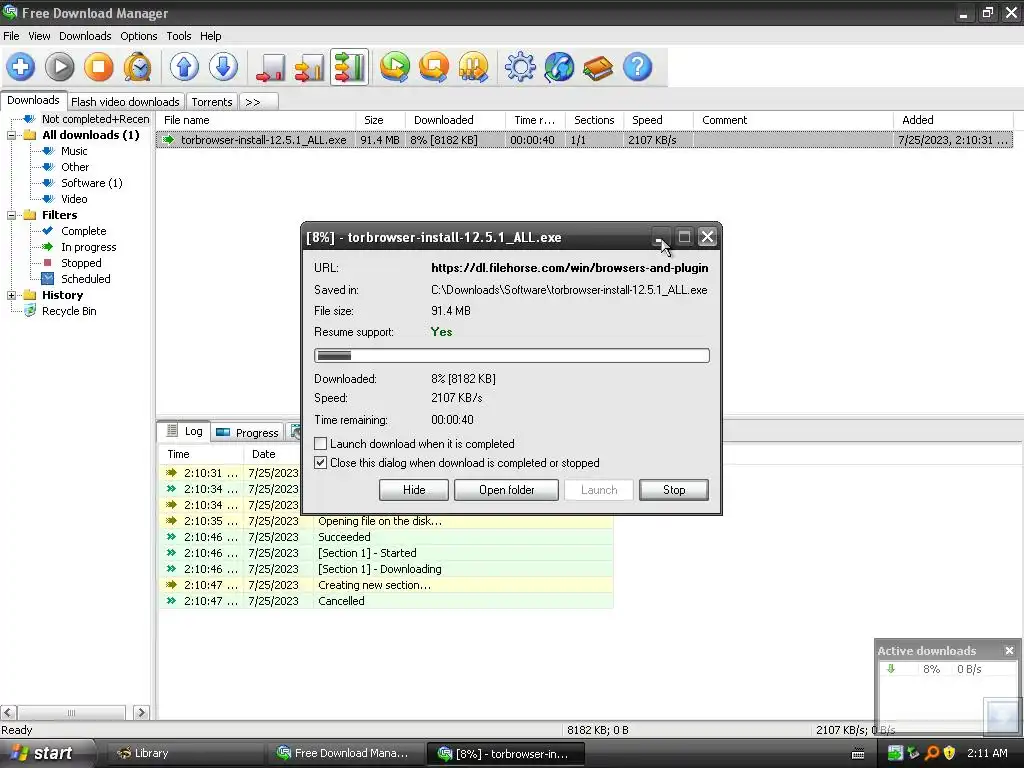The width and height of the screenshot is (1024, 768).
Task: Show more tabs with >> button
Action: [259, 102]
